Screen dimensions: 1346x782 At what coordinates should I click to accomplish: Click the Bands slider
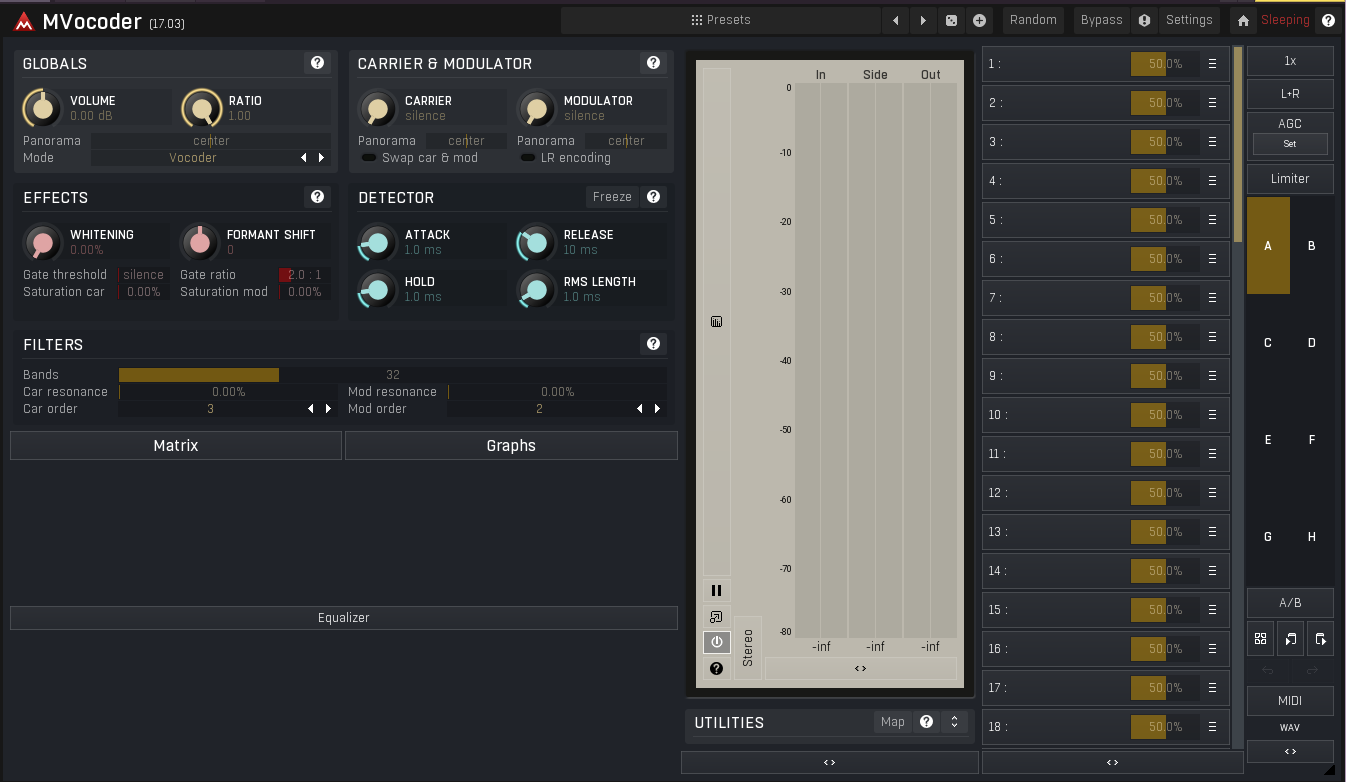click(393, 375)
